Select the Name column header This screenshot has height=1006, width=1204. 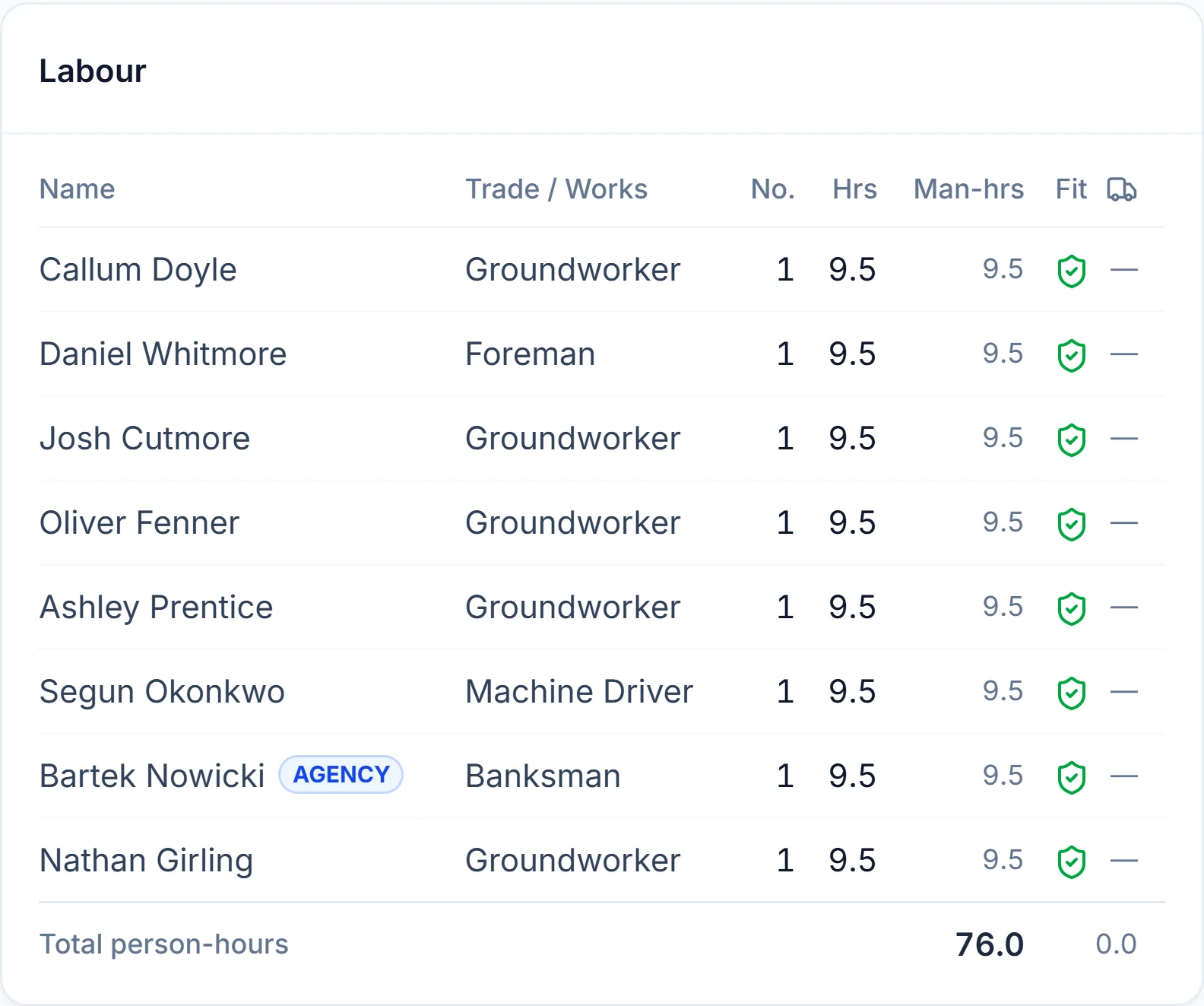tap(78, 189)
